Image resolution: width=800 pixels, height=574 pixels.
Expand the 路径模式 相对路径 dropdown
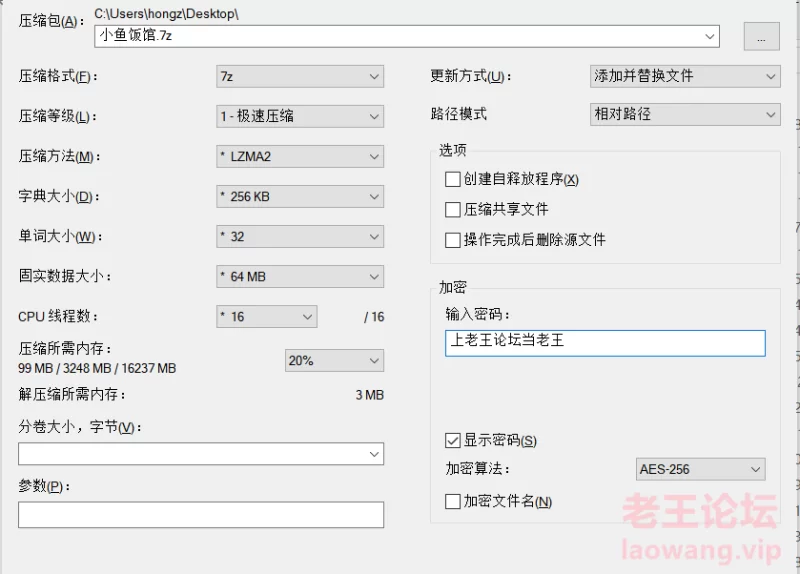pos(685,114)
